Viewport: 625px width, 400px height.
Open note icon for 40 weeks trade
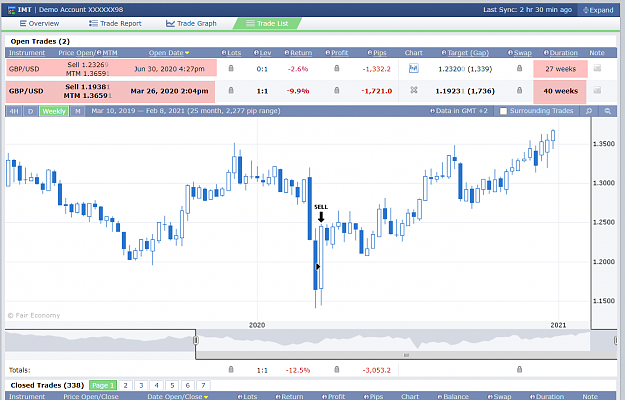597,90
